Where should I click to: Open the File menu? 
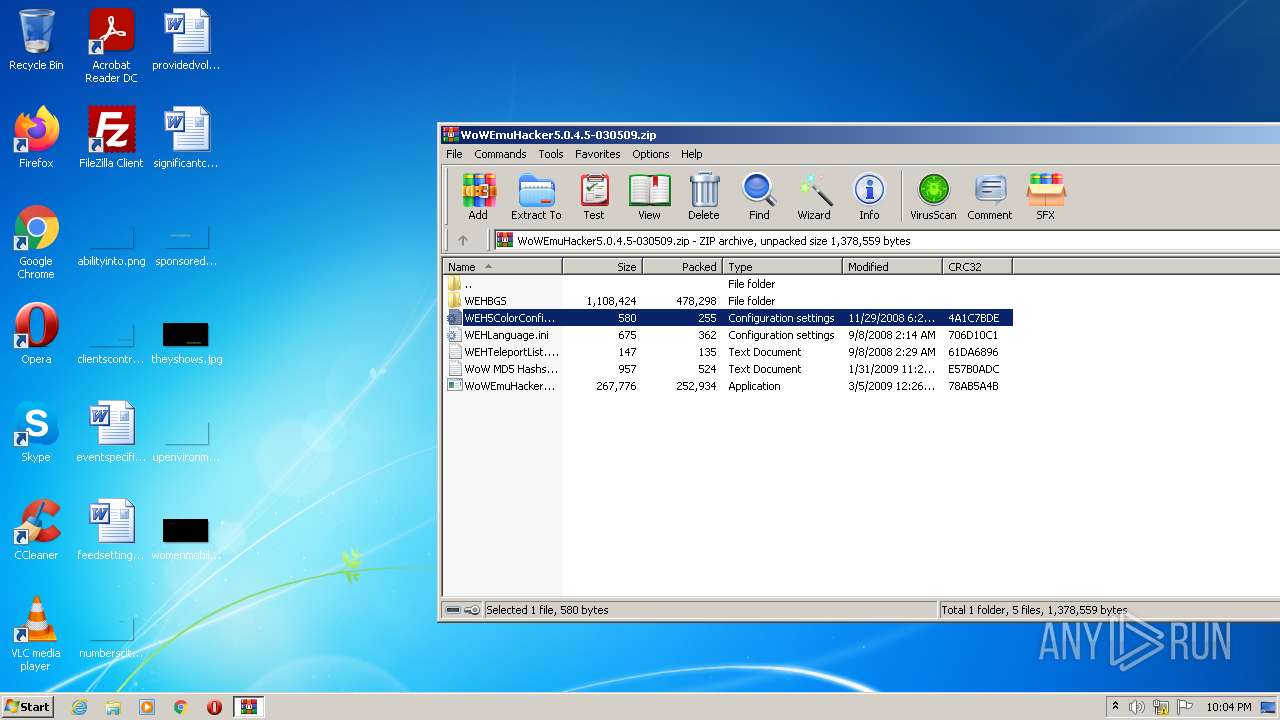click(x=454, y=154)
